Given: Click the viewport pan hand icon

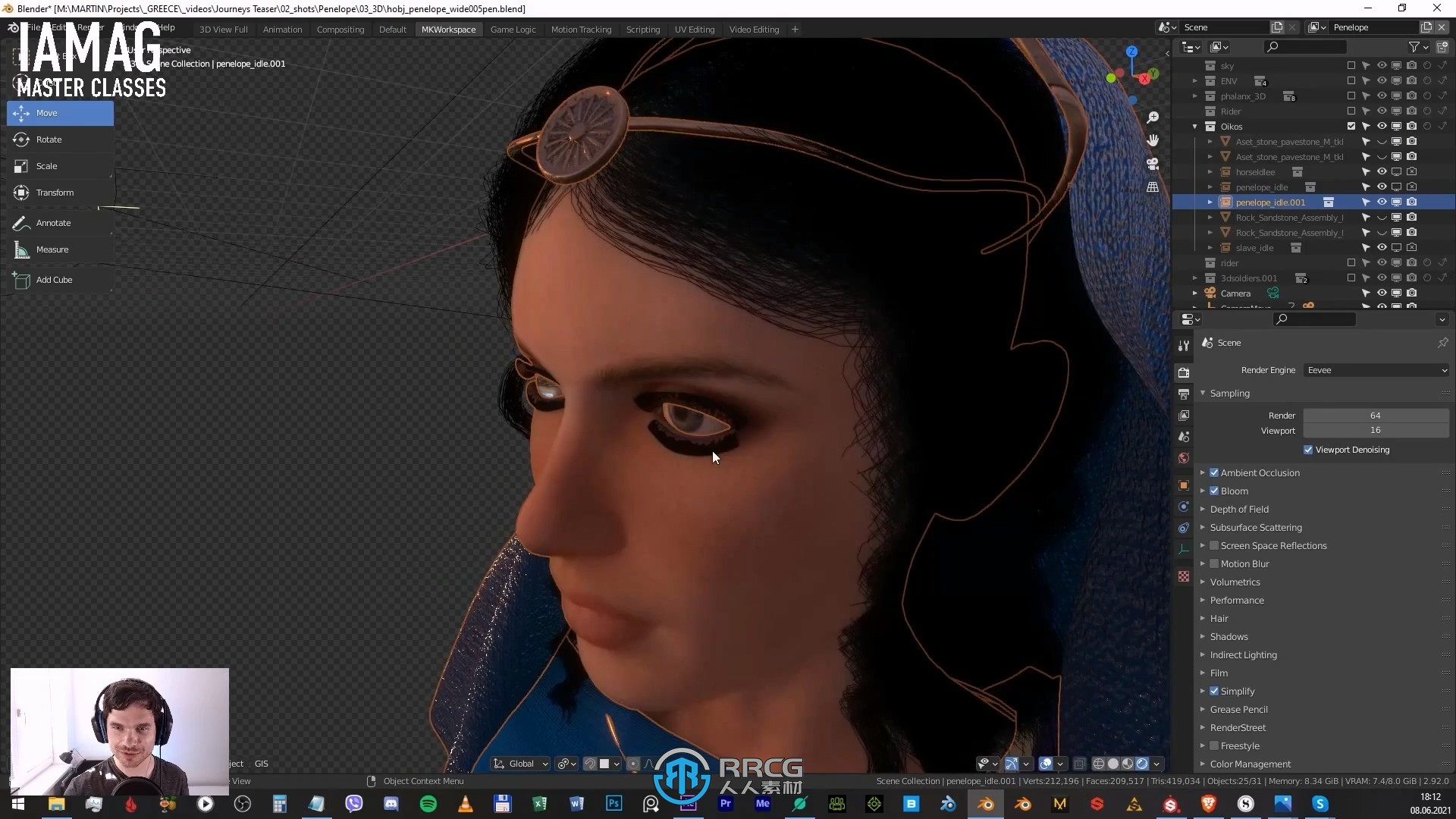Looking at the screenshot, I should (x=1153, y=140).
